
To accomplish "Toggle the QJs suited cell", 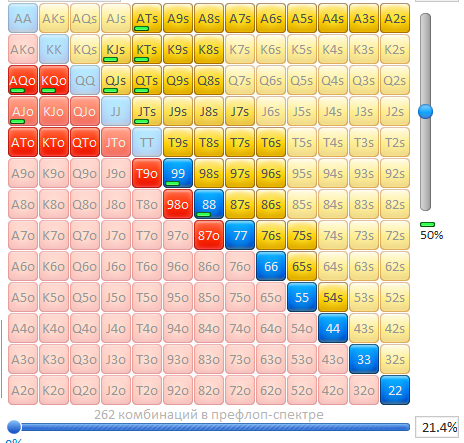I will [116, 80].
